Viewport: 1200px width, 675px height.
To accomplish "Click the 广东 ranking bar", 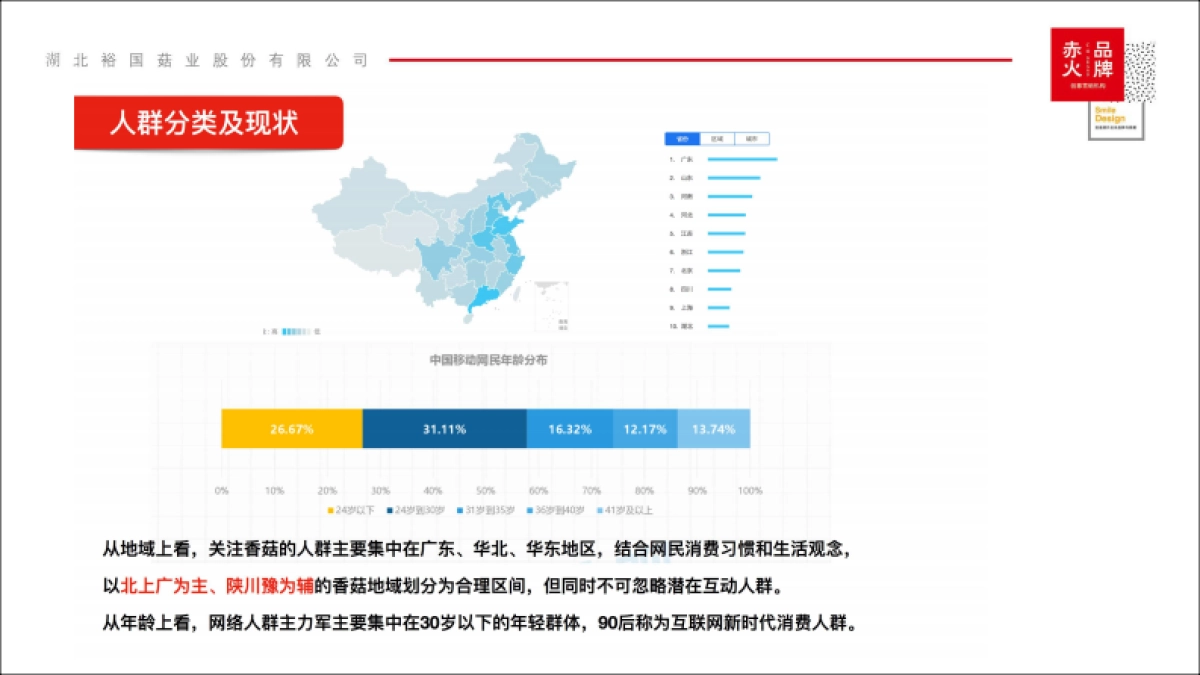I will (741, 159).
